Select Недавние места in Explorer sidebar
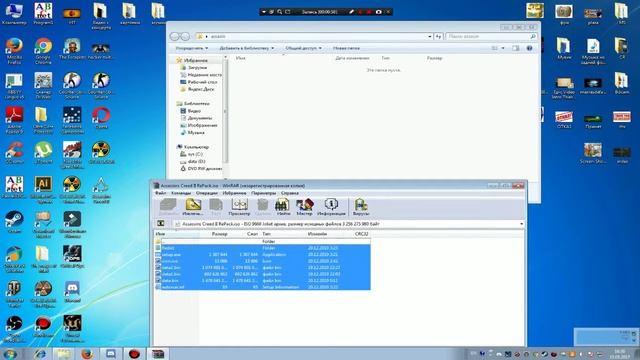640x360 pixels. pyautogui.click(x=201, y=75)
